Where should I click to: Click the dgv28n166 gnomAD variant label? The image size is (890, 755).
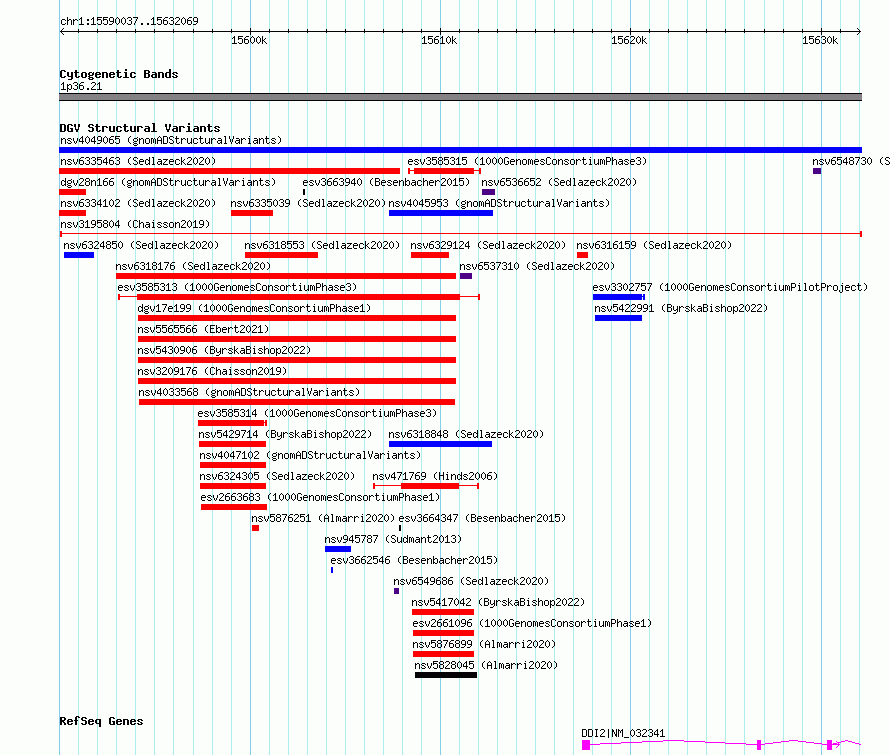168,182
